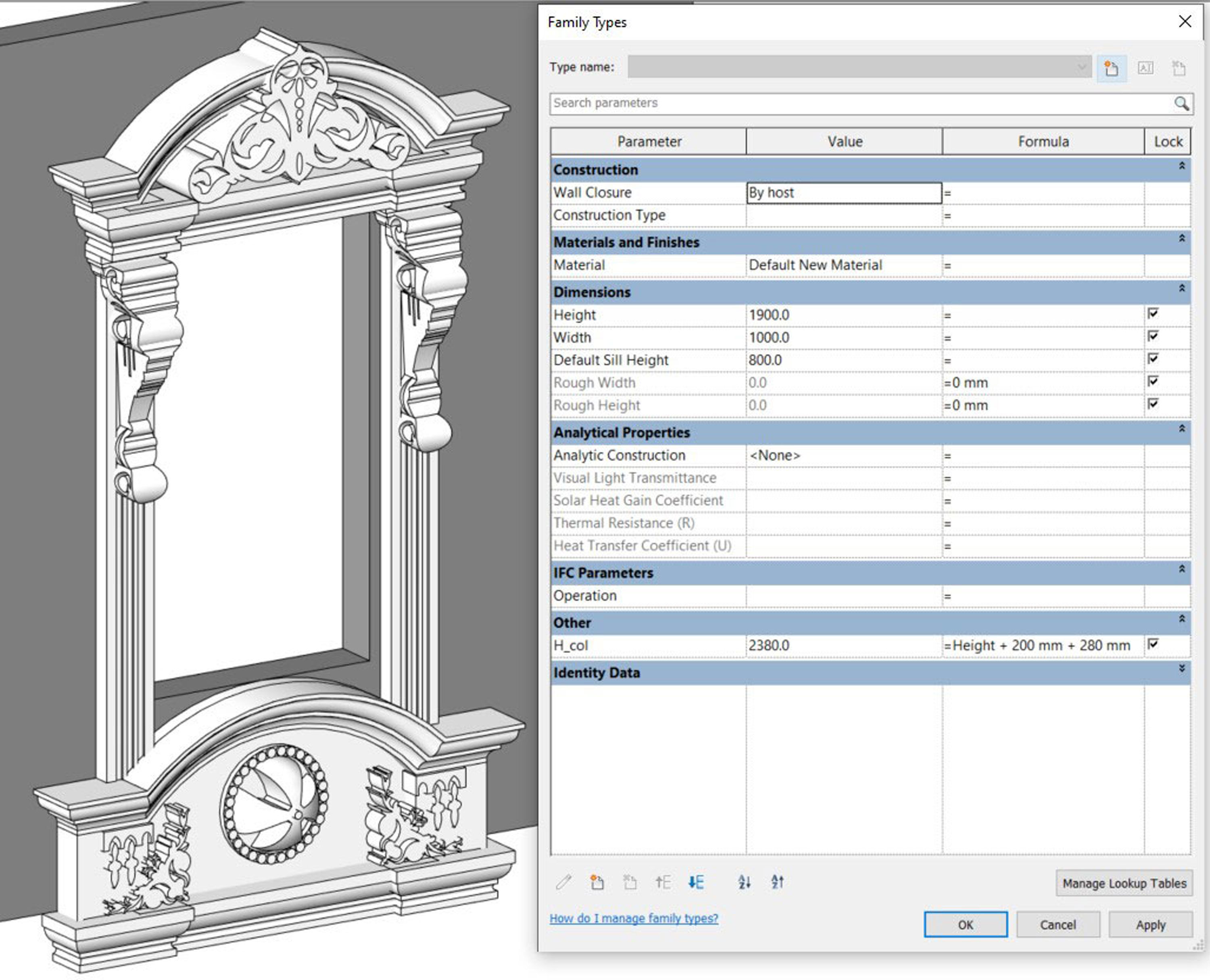Open the 'How do I manage family types?' link
1210x980 pixels.
click(634, 918)
